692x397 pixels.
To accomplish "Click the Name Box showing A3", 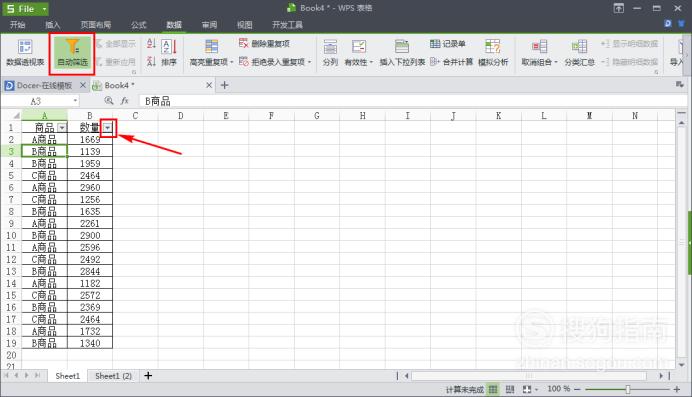I will pos(41,101).
